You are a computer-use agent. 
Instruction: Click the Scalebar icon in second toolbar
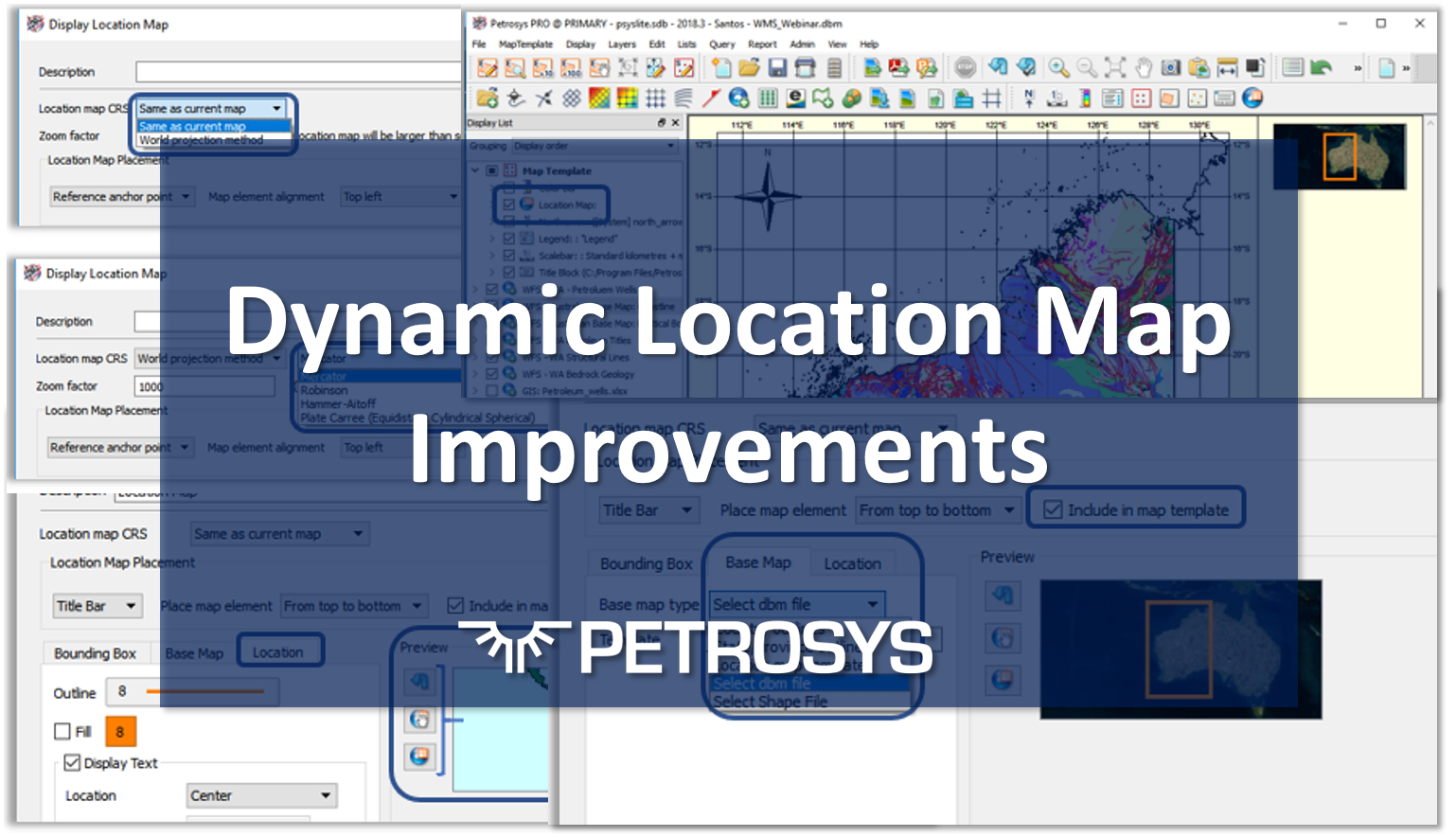click(1057, 98)
